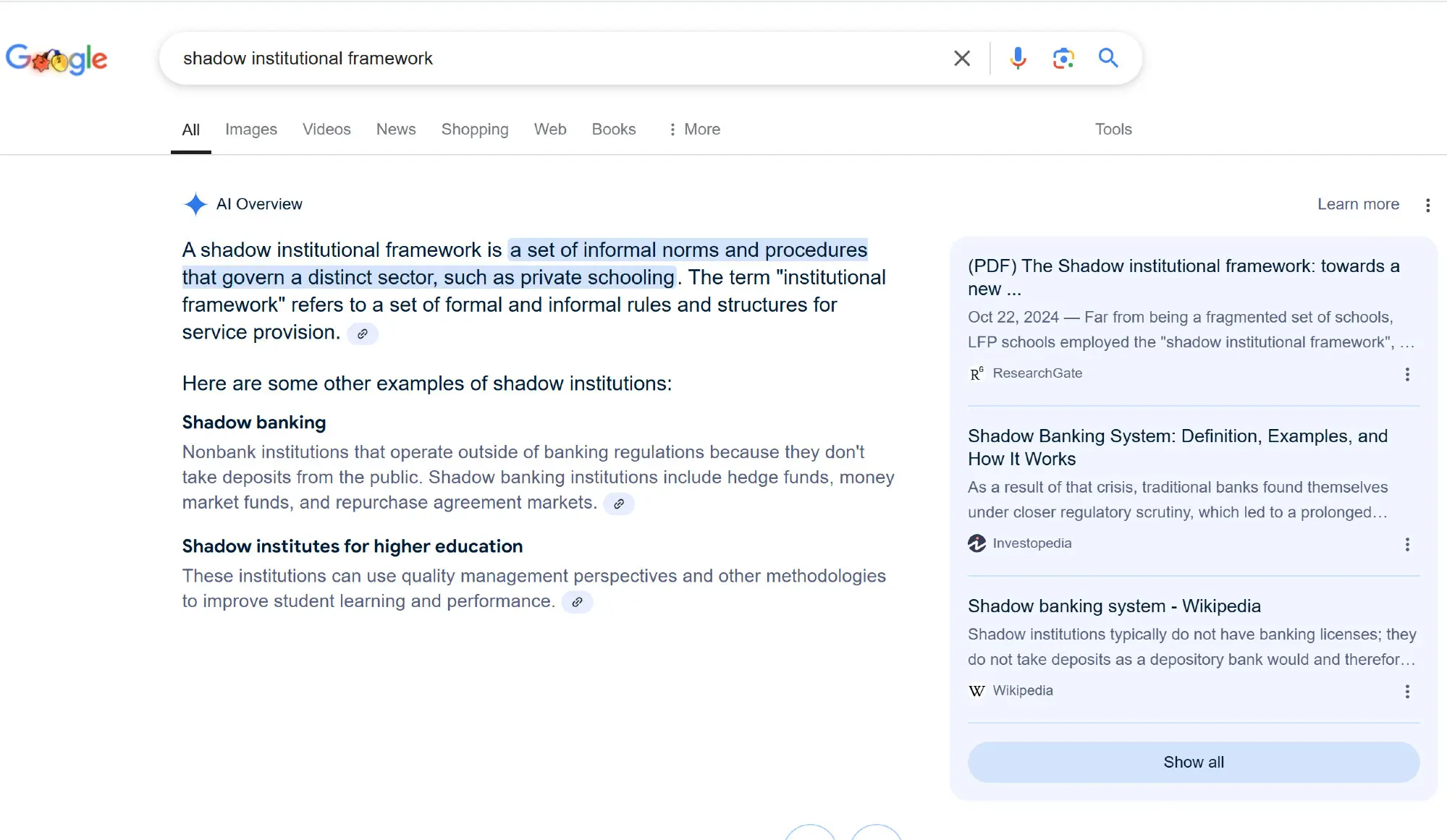This screenshot has width=1447, height=840.
Task: Open the Shopping tab
Action: [475, 130]
